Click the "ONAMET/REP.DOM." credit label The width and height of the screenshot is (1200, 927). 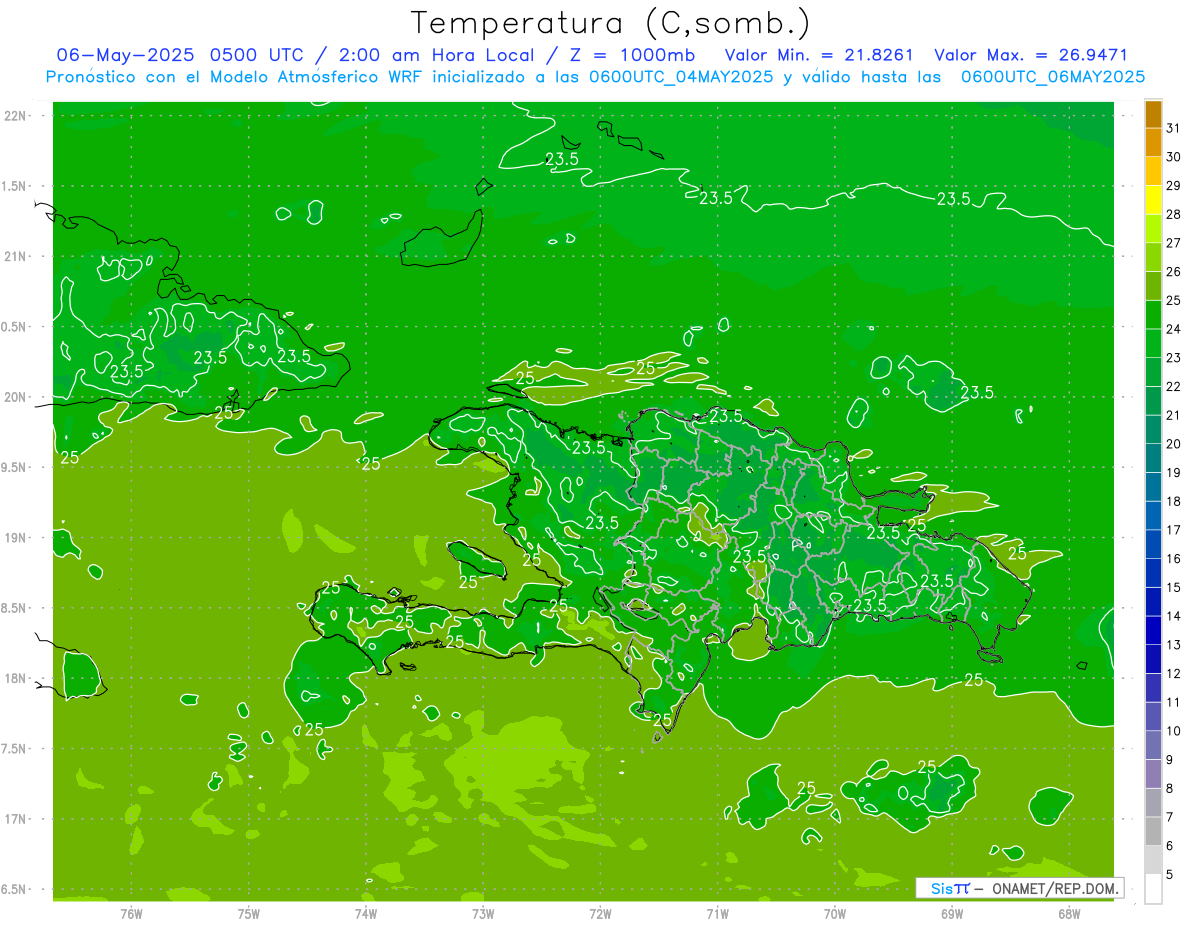[1054, 888]
